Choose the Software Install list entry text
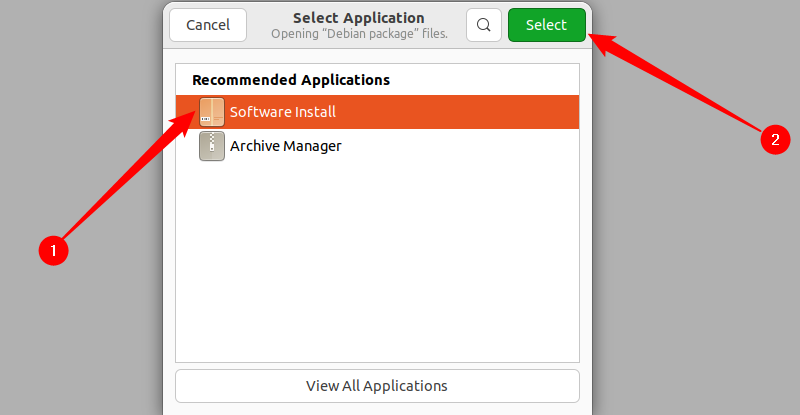This screenshot has width=800, height=415. [283, 112]
